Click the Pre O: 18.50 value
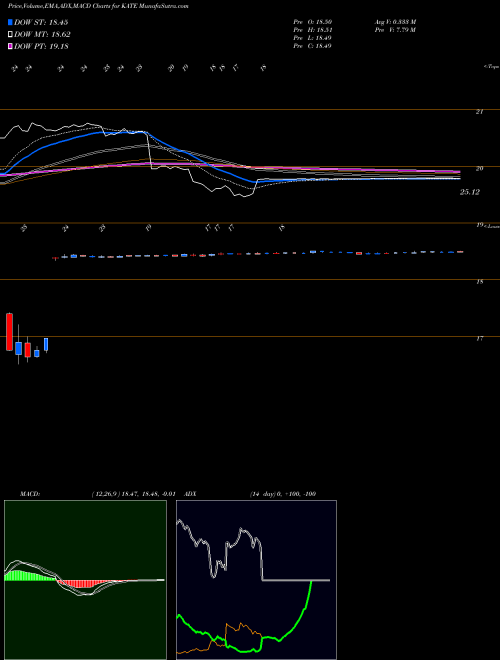Viewport: 500px width, 660px height. [x=312, y=22]
